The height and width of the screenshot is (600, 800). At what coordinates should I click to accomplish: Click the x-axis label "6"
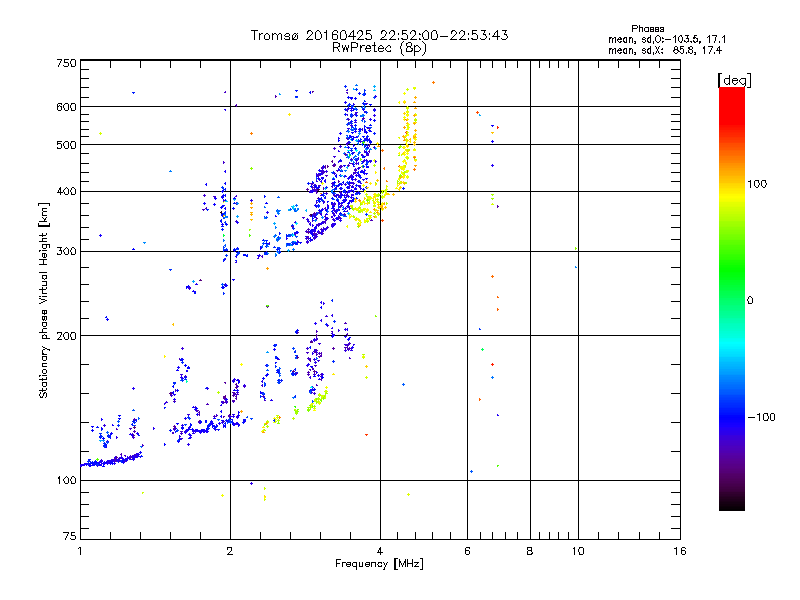point(467,551)
